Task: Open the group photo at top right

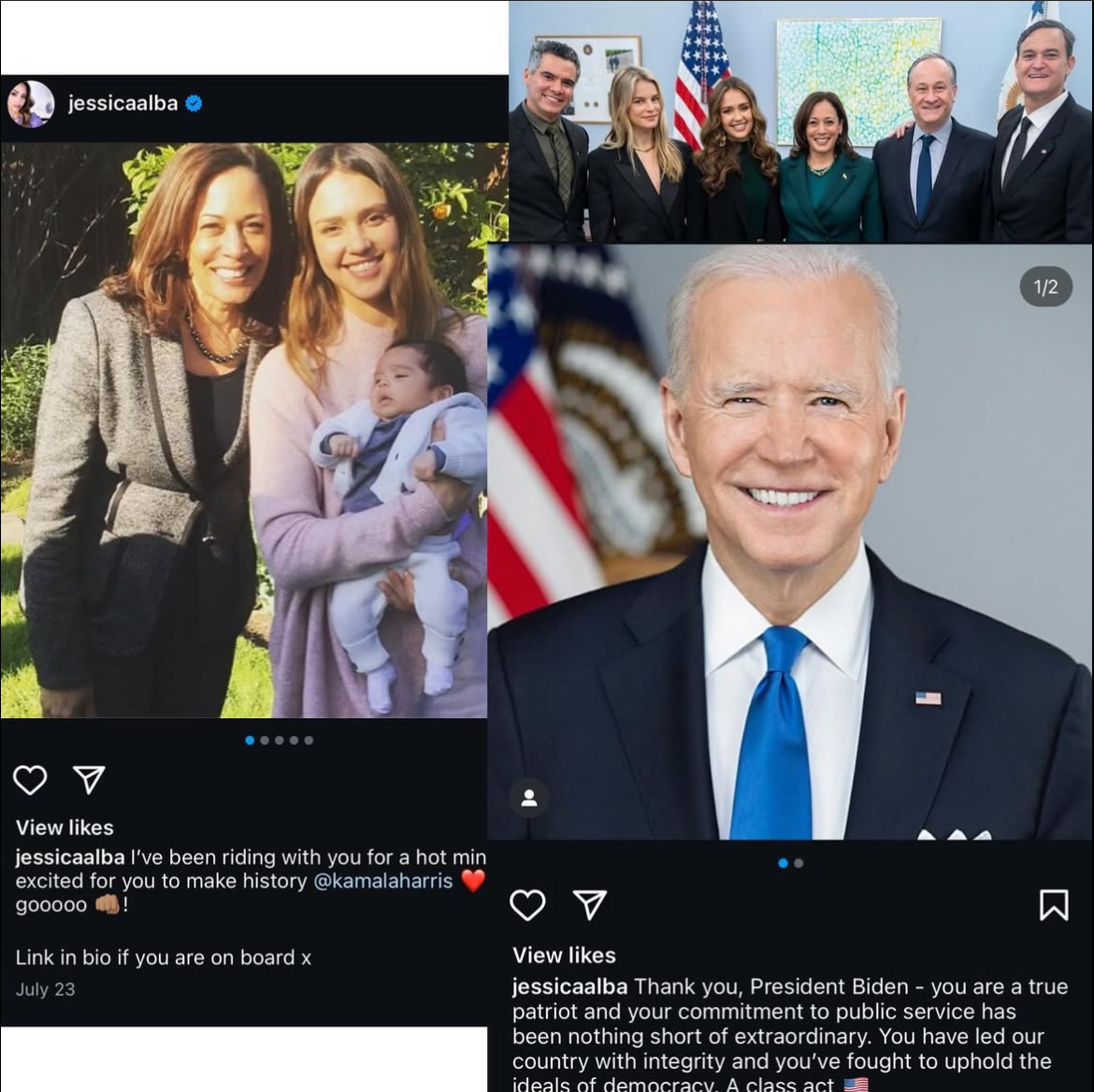Action: [800, 122]
